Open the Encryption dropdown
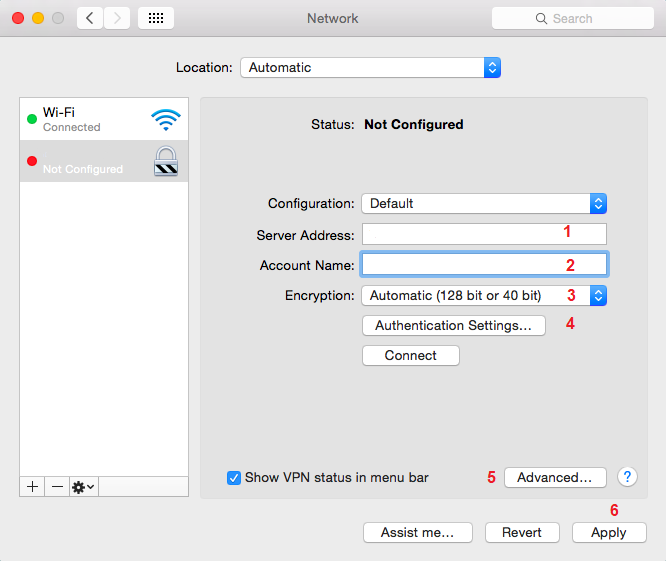The image size is (666, 561). click(484, 295)
